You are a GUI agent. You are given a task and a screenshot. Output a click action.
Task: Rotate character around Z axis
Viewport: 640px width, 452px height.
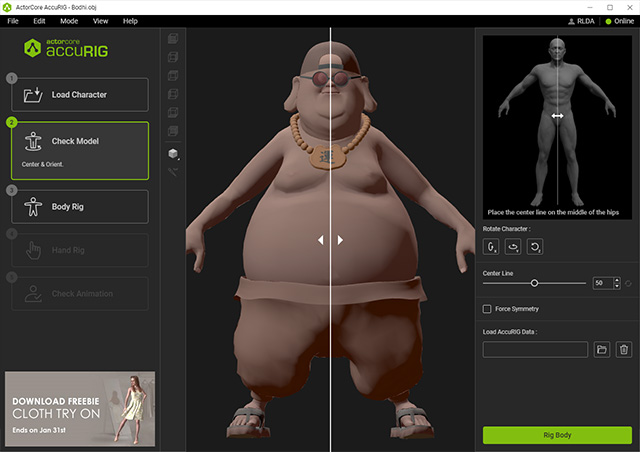535,245
